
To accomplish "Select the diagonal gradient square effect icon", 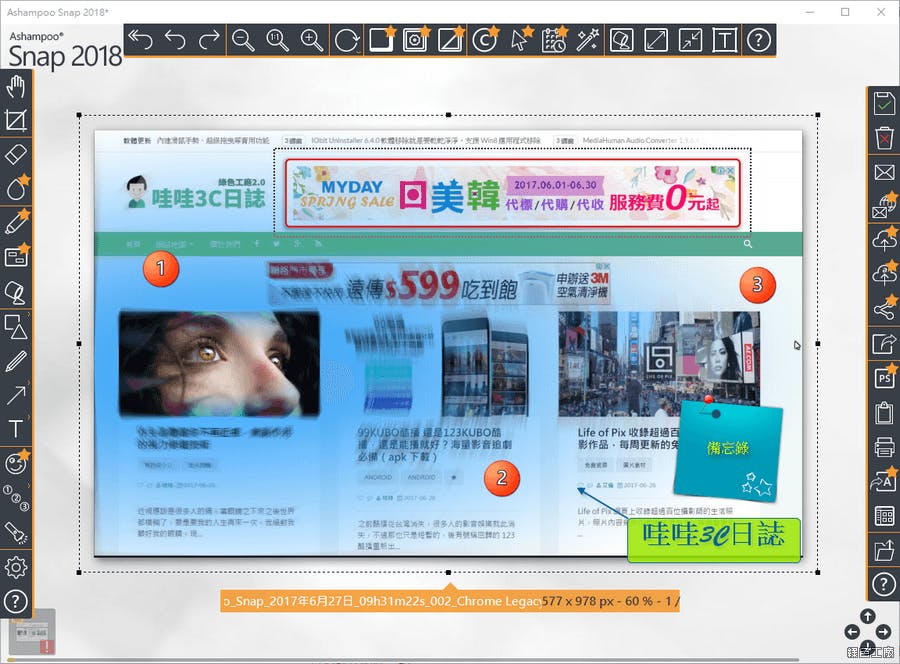I will click(451, 40).
